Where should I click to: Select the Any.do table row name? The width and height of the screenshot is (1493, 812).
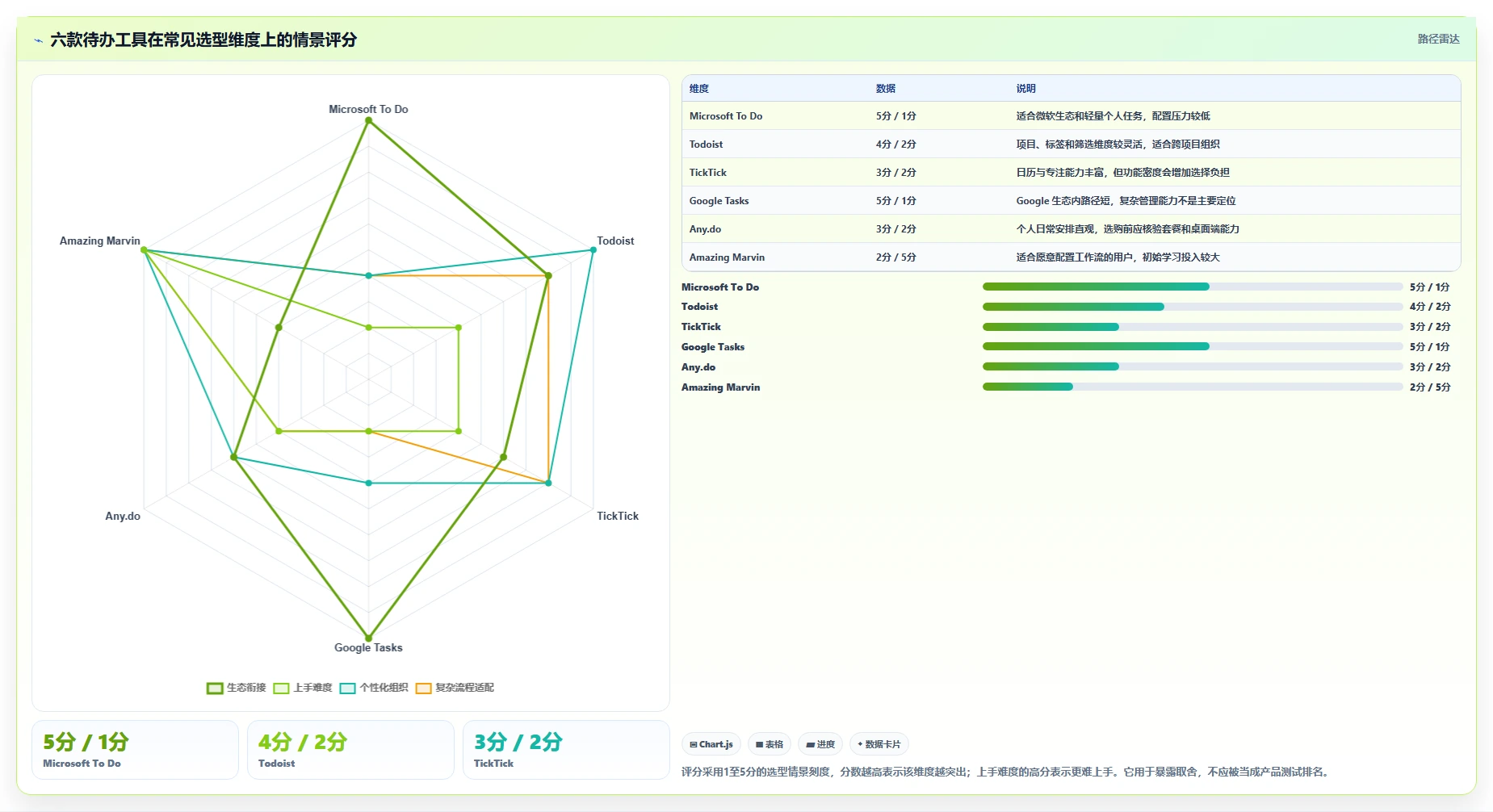pos(705,229)
